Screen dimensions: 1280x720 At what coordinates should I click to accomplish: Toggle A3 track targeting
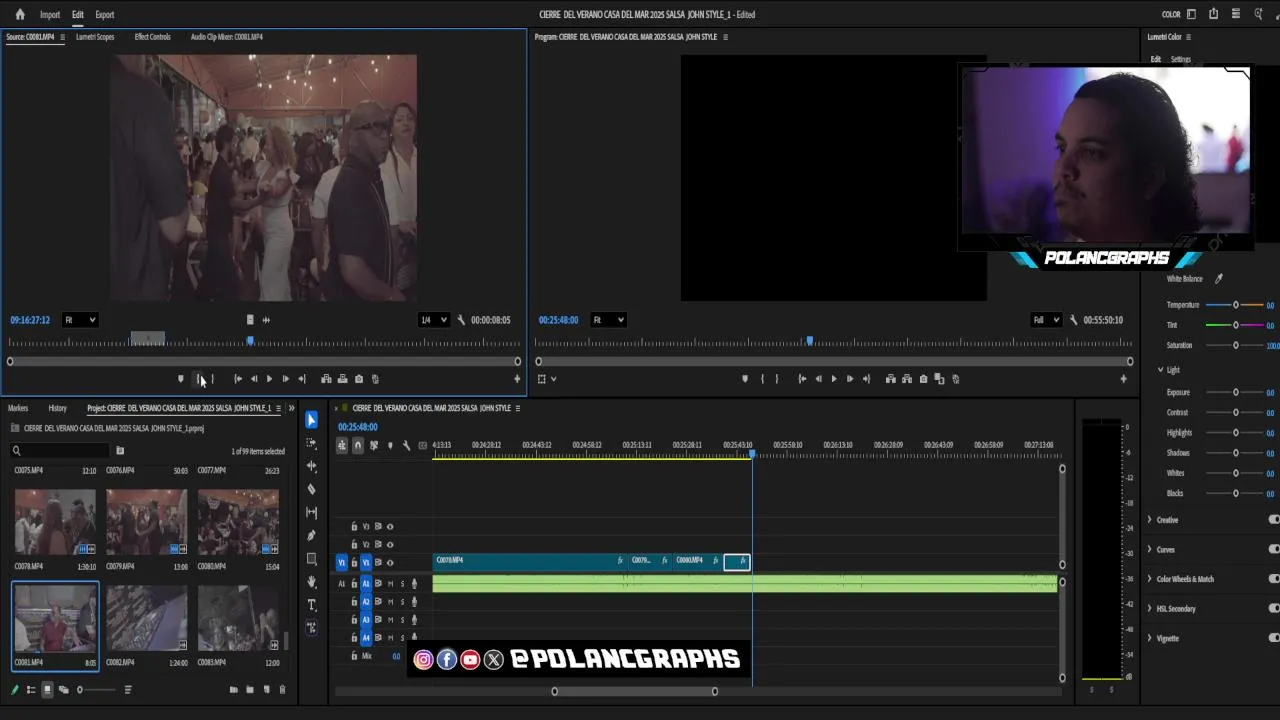(365, 620)
